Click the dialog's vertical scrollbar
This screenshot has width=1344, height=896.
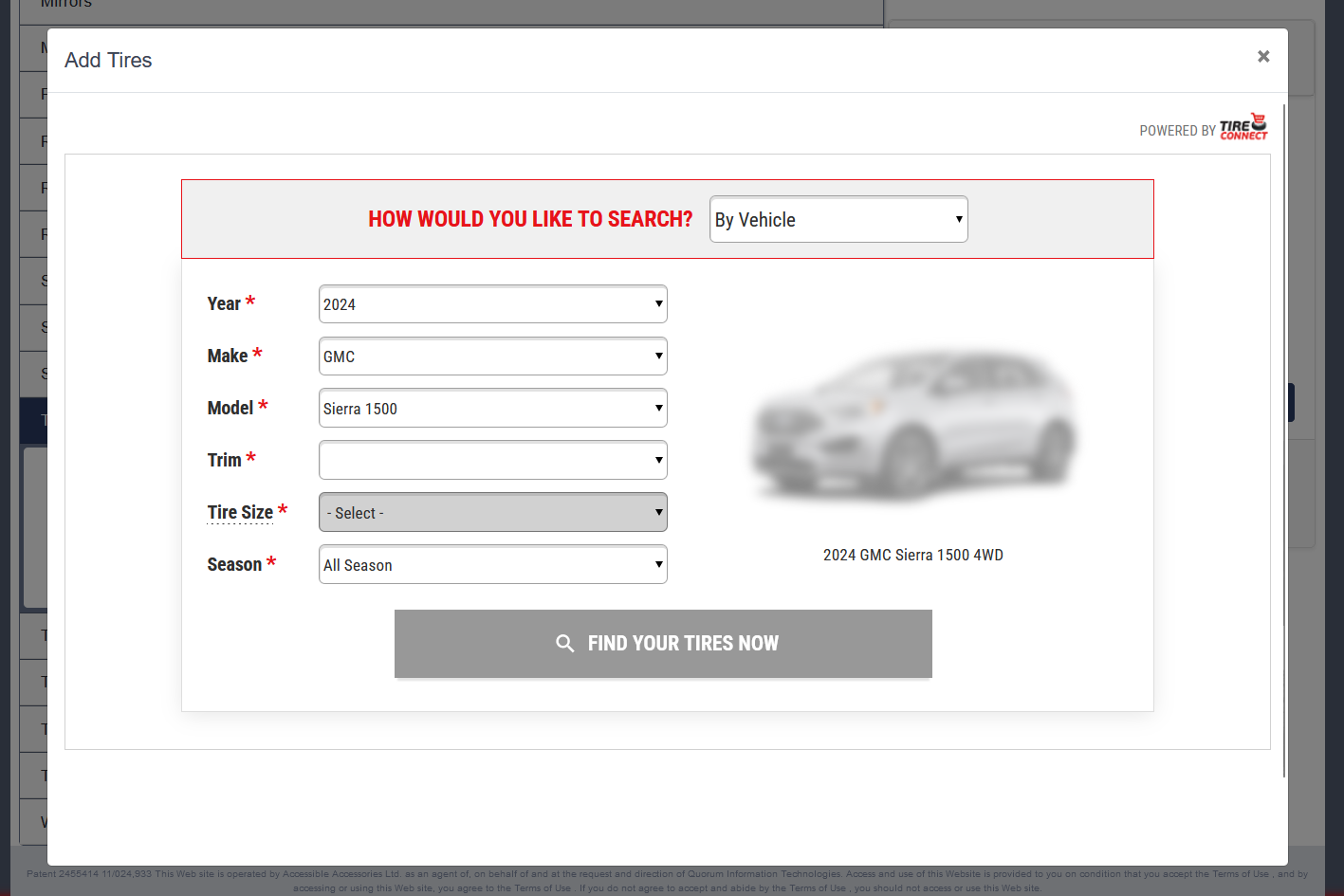[x=1284, y=441]
